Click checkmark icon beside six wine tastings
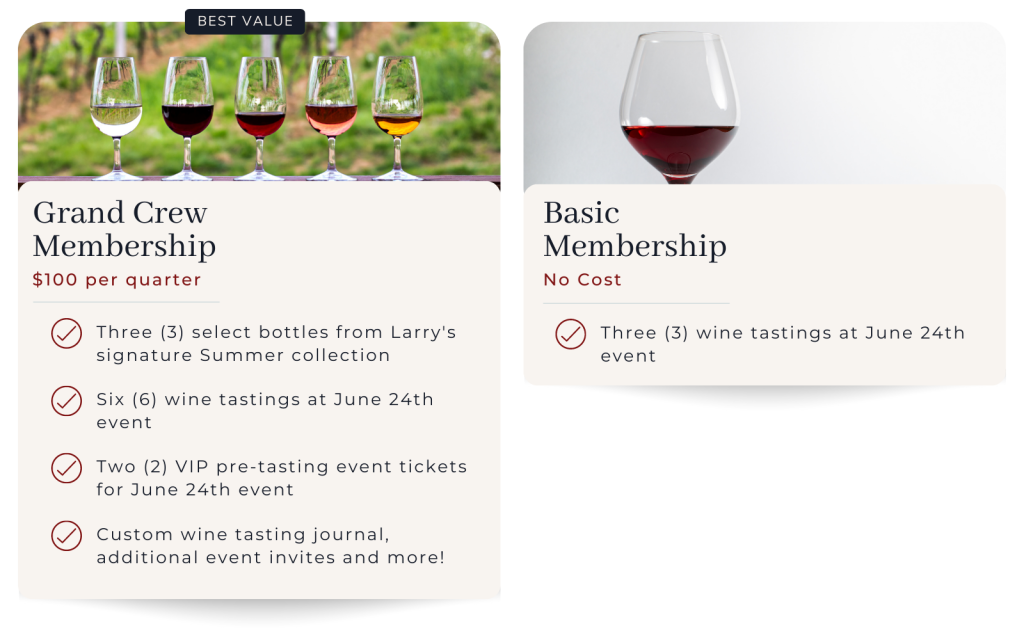 [67, 401]
